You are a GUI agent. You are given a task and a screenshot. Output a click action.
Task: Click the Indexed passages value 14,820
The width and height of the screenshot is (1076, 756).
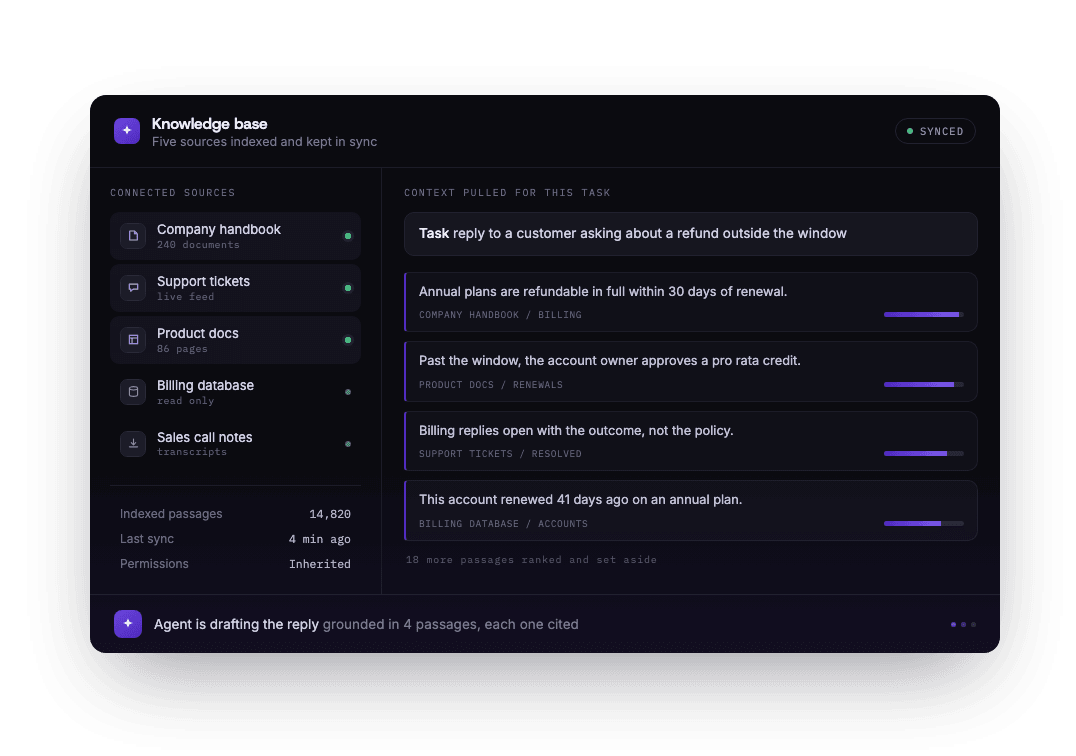pyautogui.click(x=330, y=514)
